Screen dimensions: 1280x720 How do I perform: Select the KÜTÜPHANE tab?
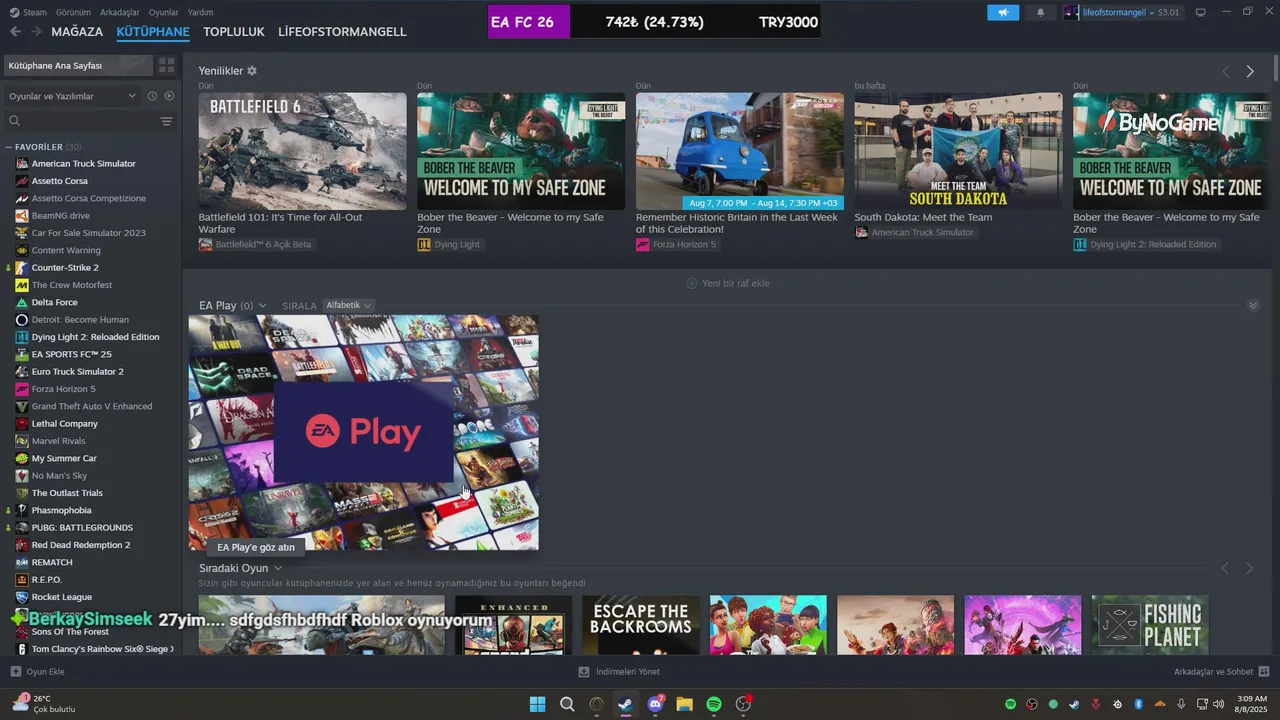coord(153,31)
